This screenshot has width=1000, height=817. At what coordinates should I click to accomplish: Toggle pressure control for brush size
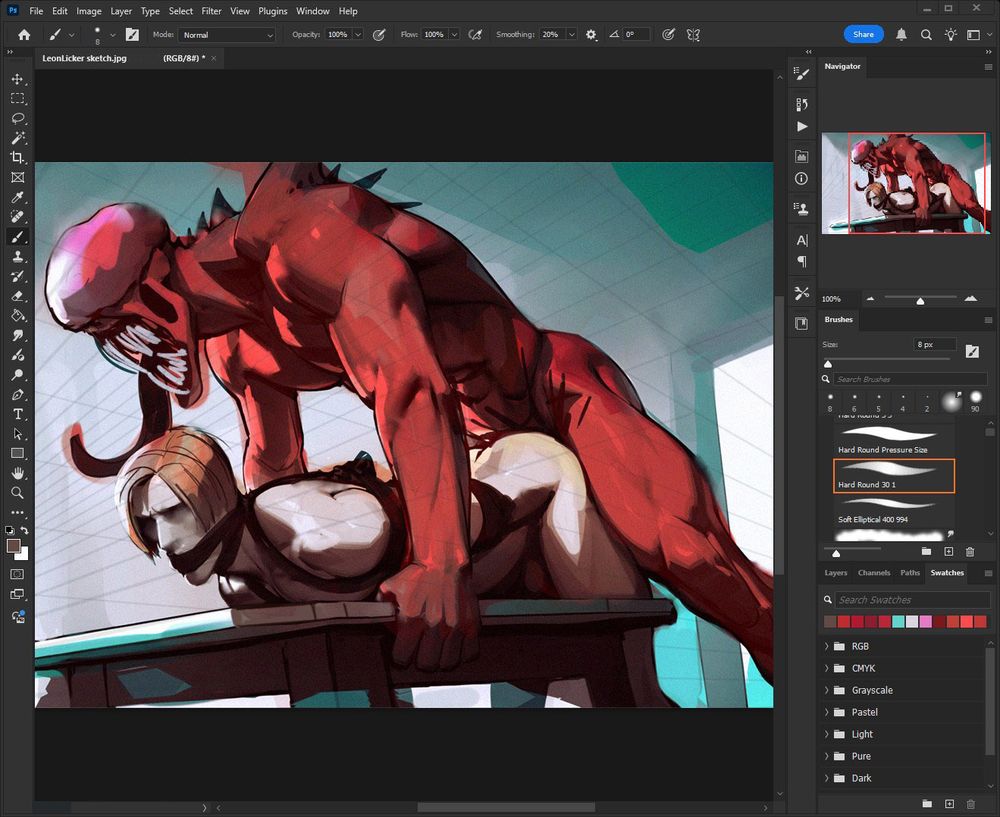click(668, 34)
